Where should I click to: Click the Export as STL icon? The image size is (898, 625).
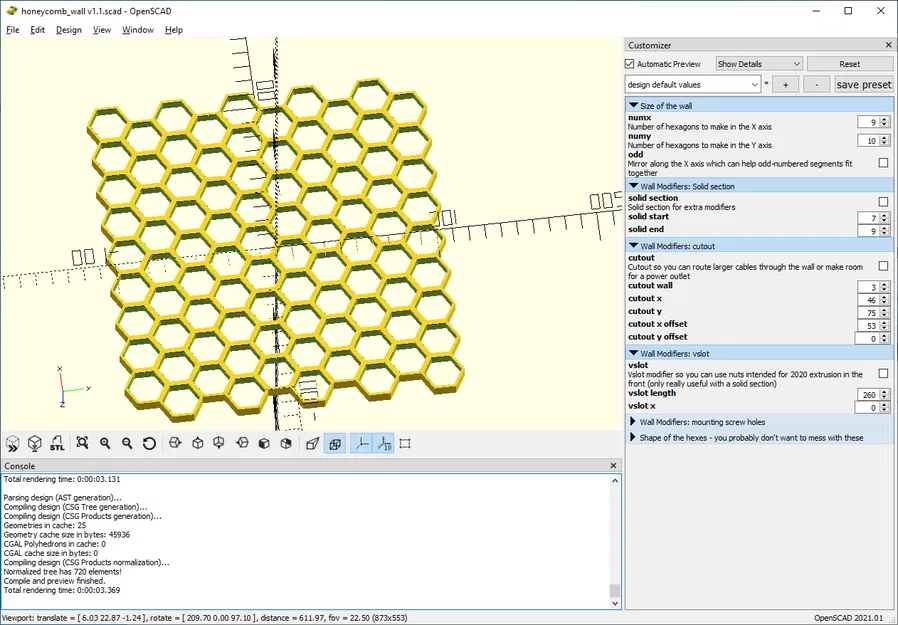pyautogui.click(x=57, y=443)
